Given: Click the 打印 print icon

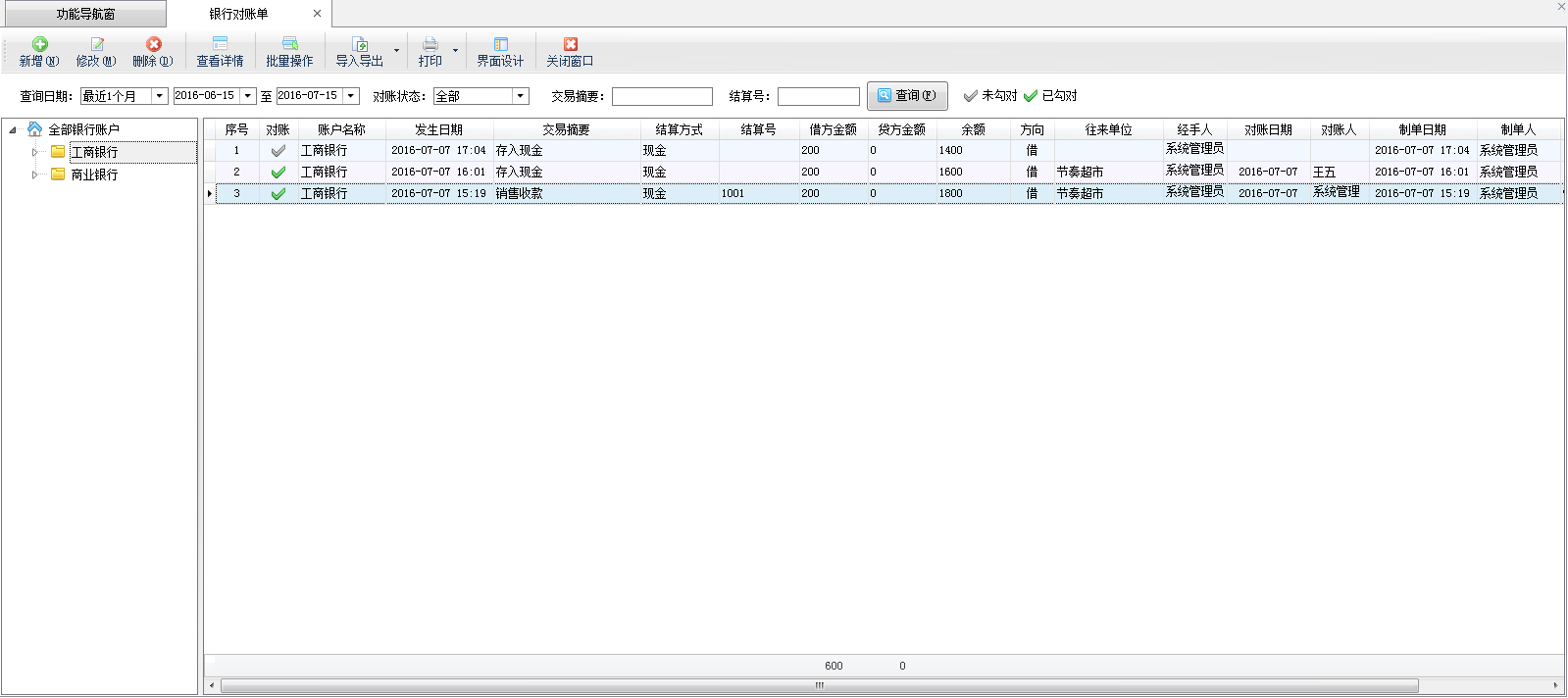Looking at the screenshot, I should (430, 45).
